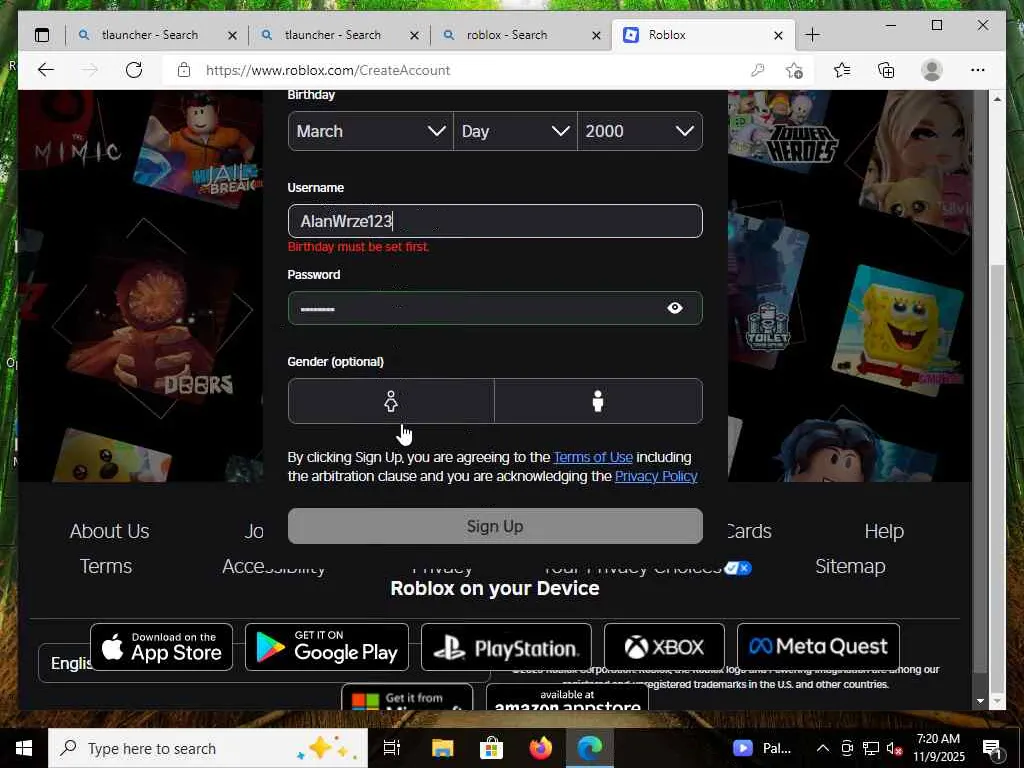
Task: Click the Sign Up button
Action: (x=495, y=526)
